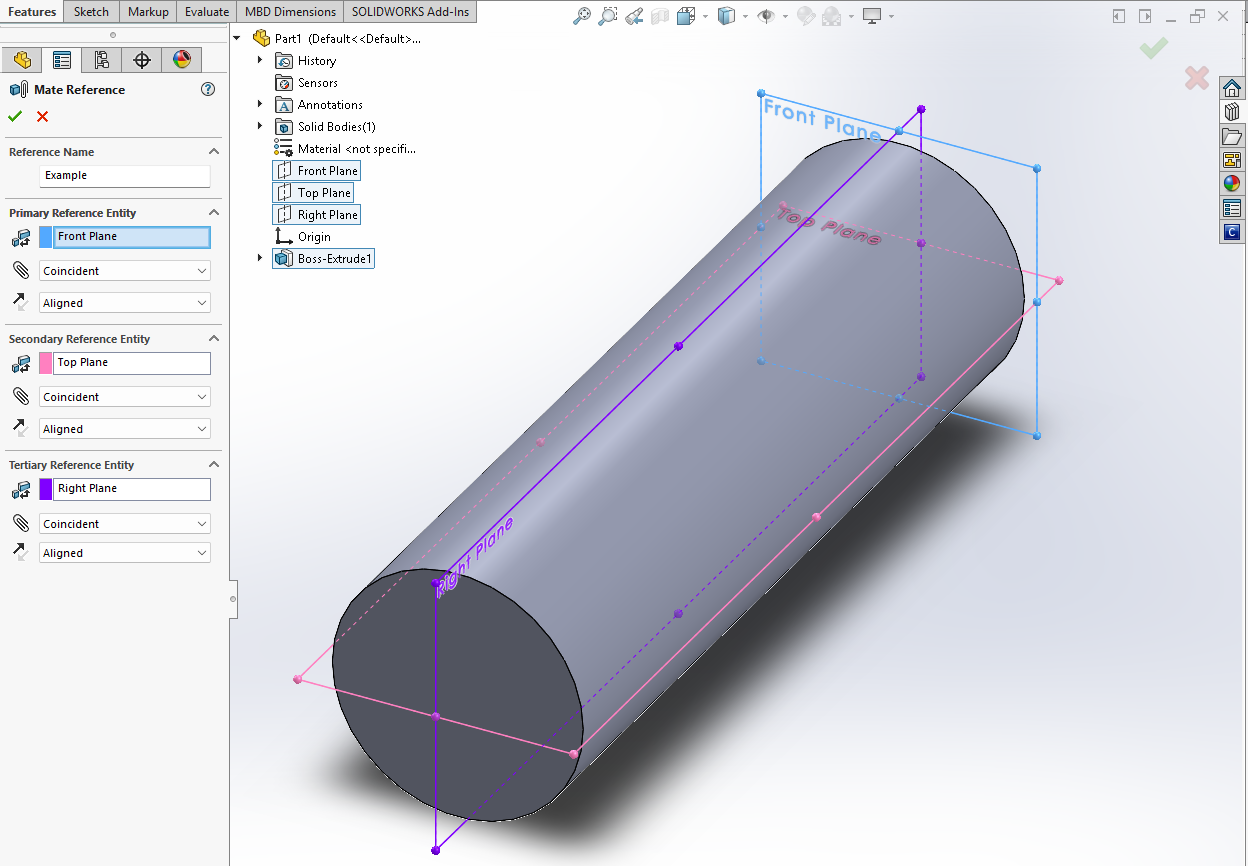Screen dimensions: 1248x866
Task: Open the blue C icon in task pane
Action: click(x=1232, y=232)
